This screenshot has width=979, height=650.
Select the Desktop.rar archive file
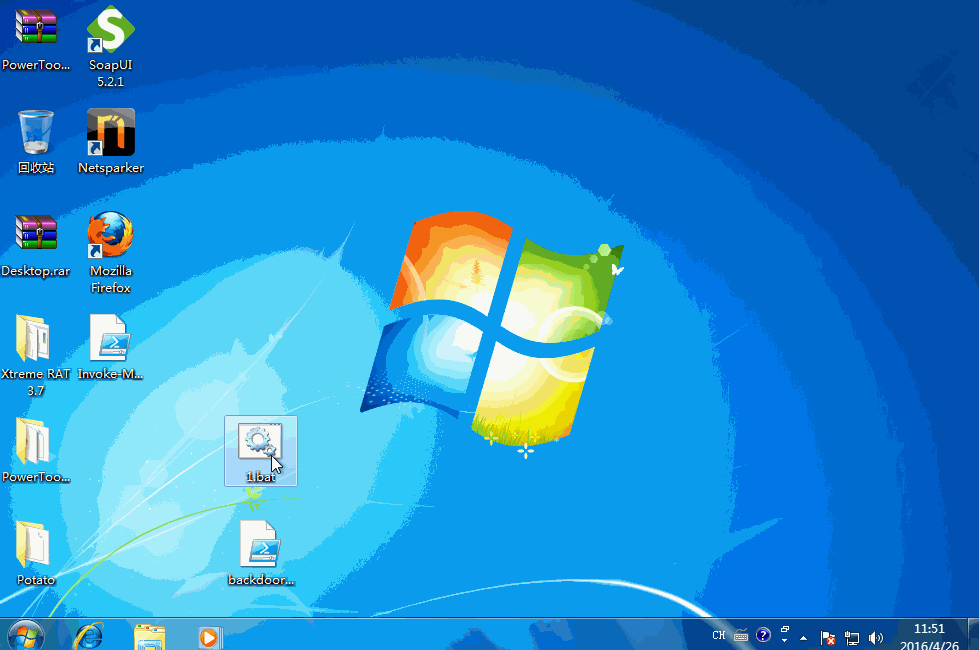click(36, 245)
